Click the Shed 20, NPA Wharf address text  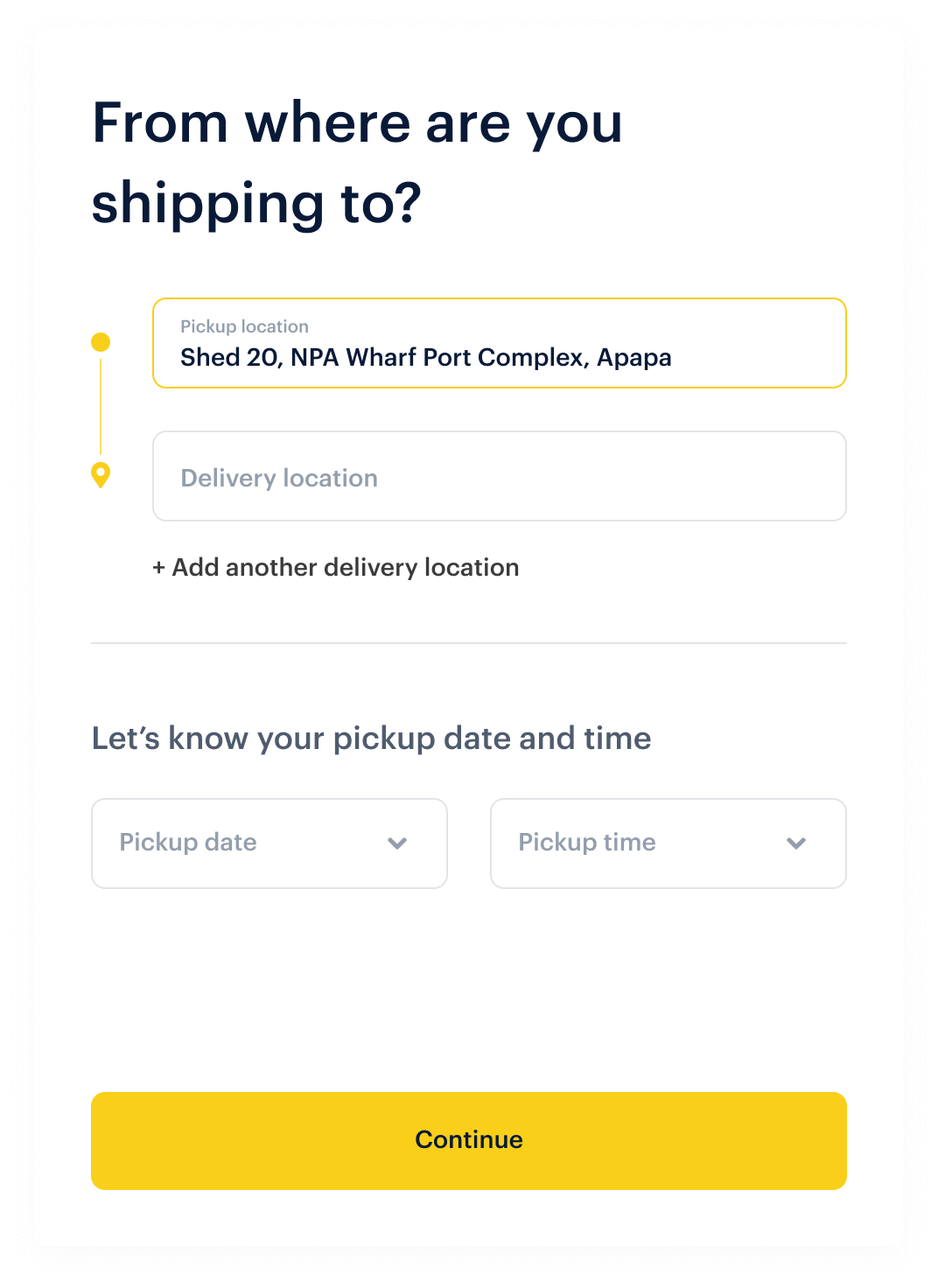click(x=426, y=358)
